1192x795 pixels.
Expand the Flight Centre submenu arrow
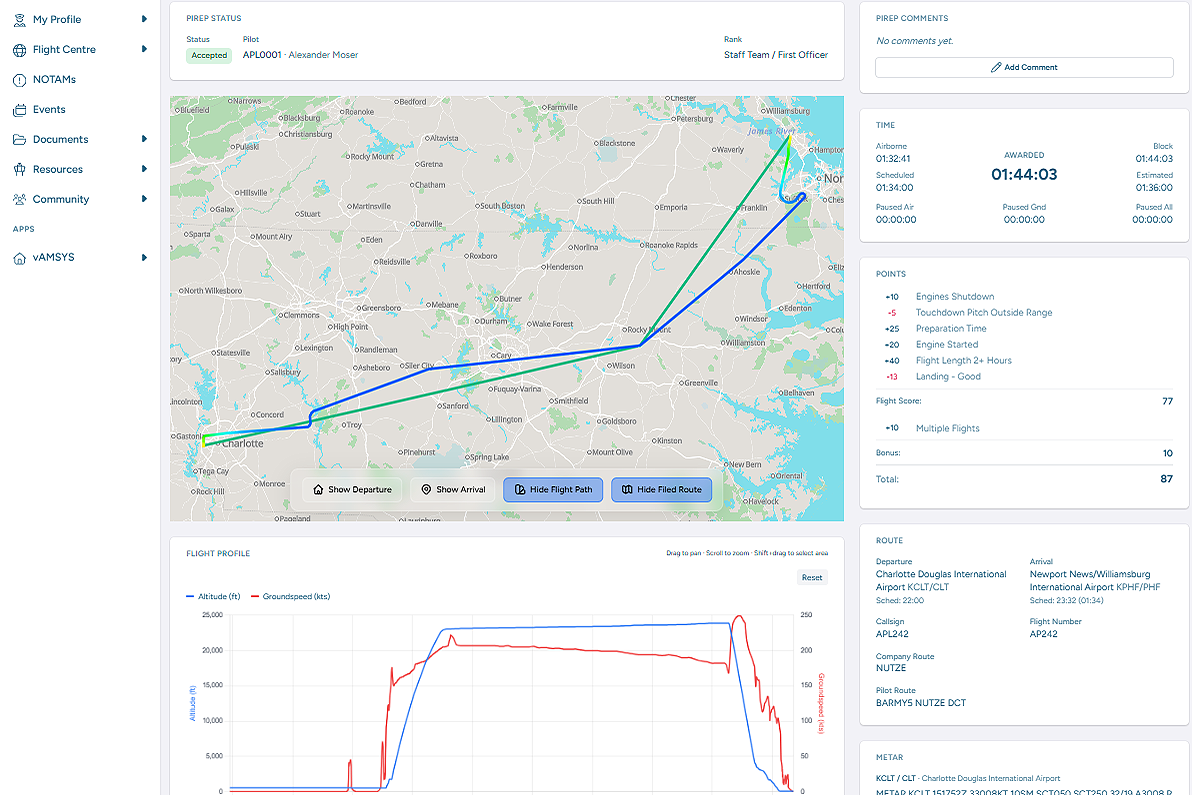click(144, 49)
